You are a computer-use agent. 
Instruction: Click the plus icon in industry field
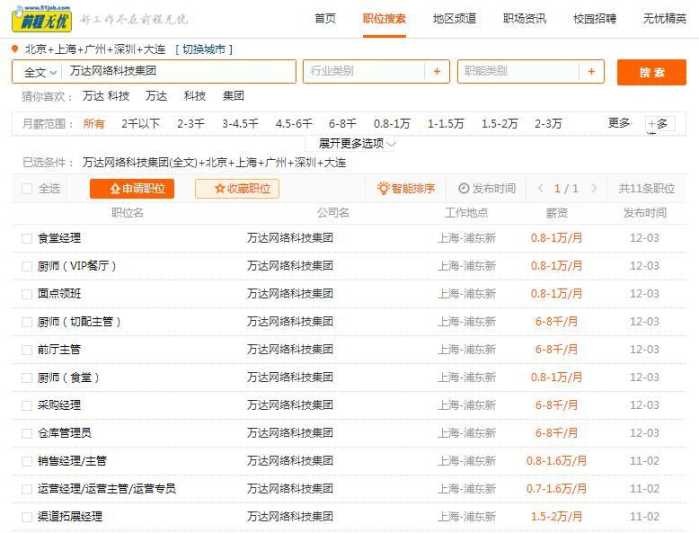click(437, 71)
